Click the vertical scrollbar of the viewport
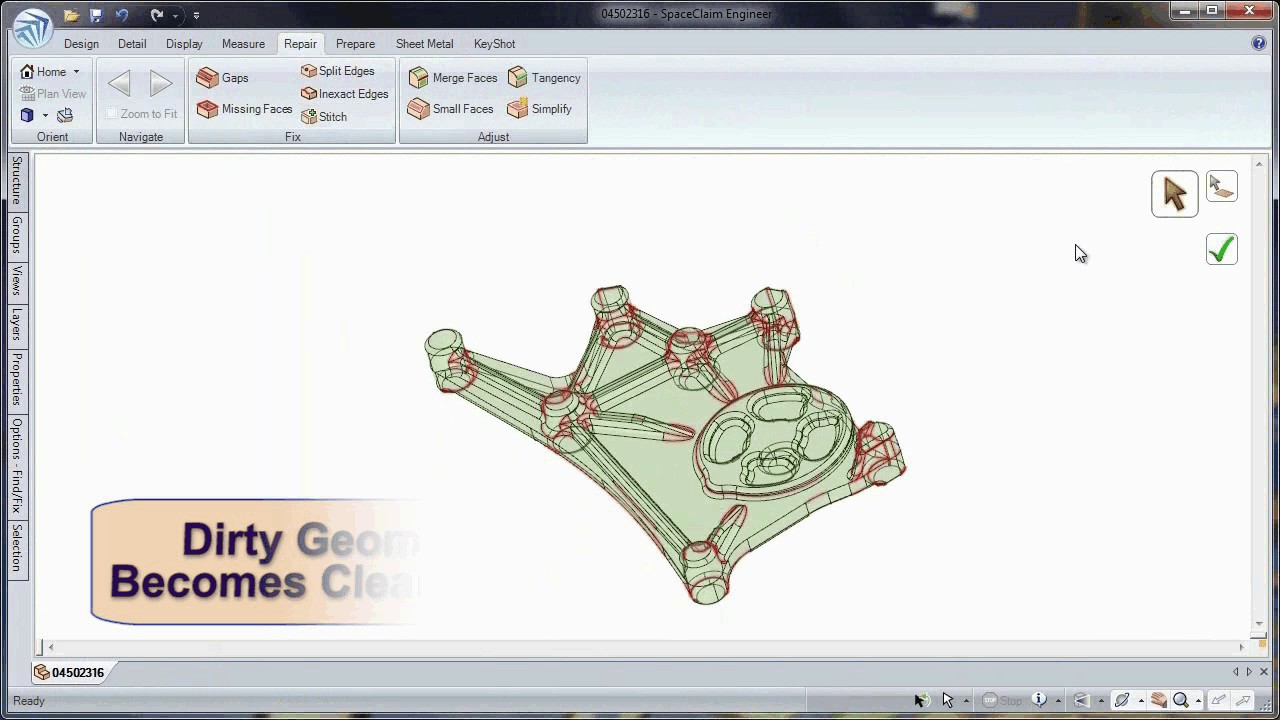 [x=1260, y=393]
